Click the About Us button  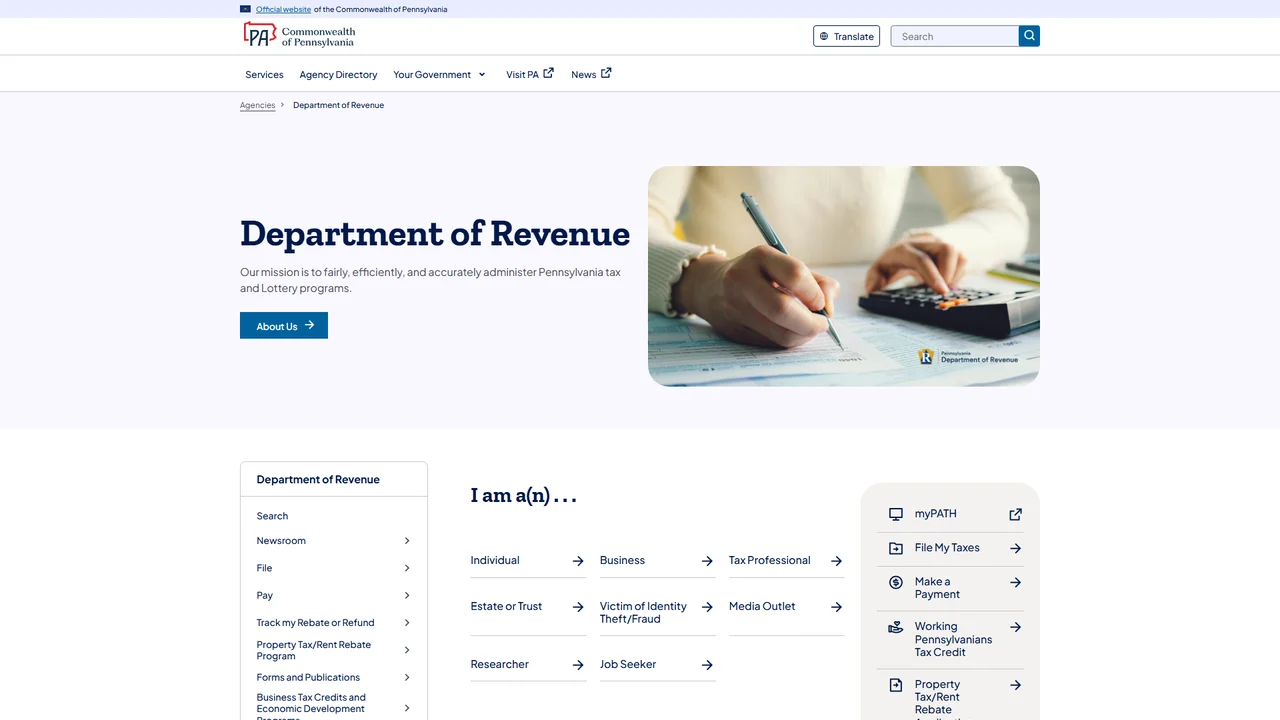(x=284, y=325)
